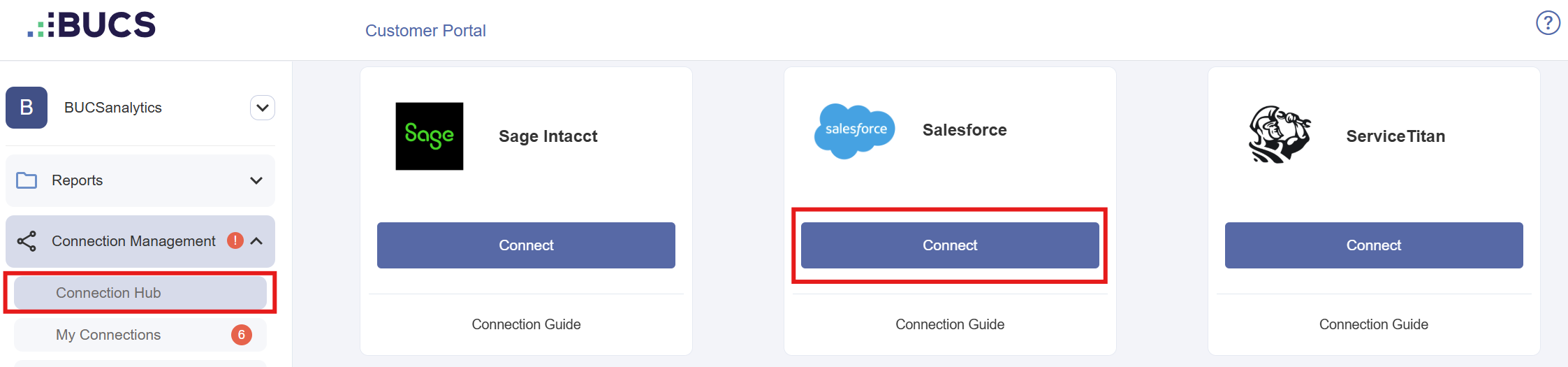The image size is (1568, 367).
Task: Connect to Sage Intacct
Action: pyautogui.click(x=526, y=245)
